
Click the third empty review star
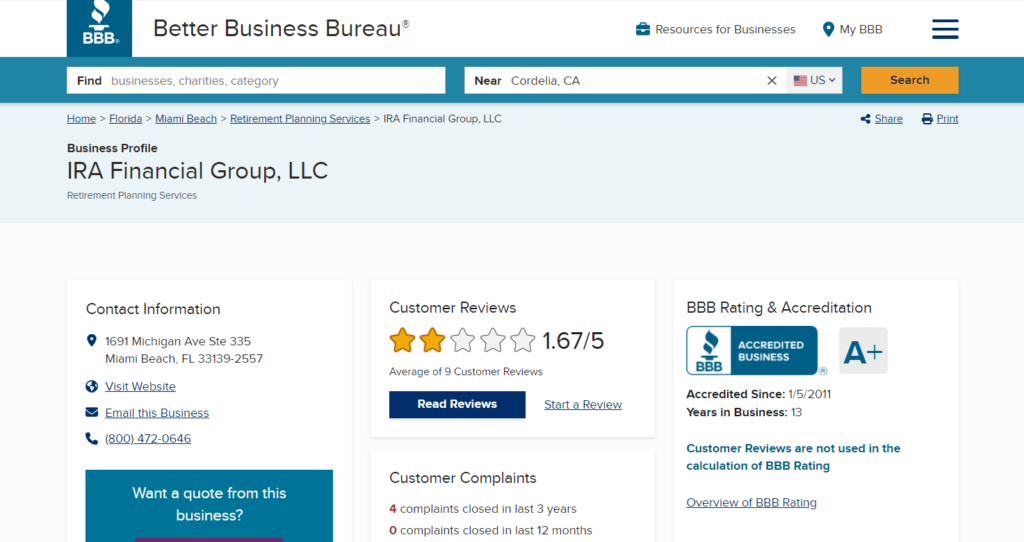(x=462, y=340)
